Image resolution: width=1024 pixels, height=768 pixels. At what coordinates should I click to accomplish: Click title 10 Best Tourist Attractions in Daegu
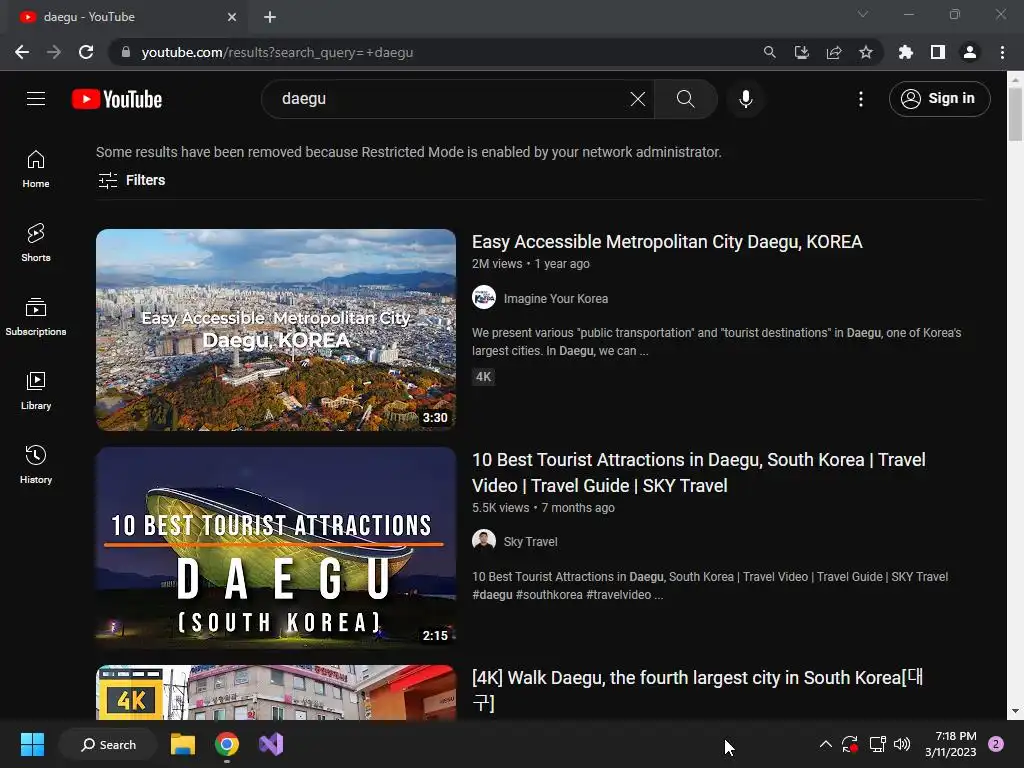tap(699, 473)
